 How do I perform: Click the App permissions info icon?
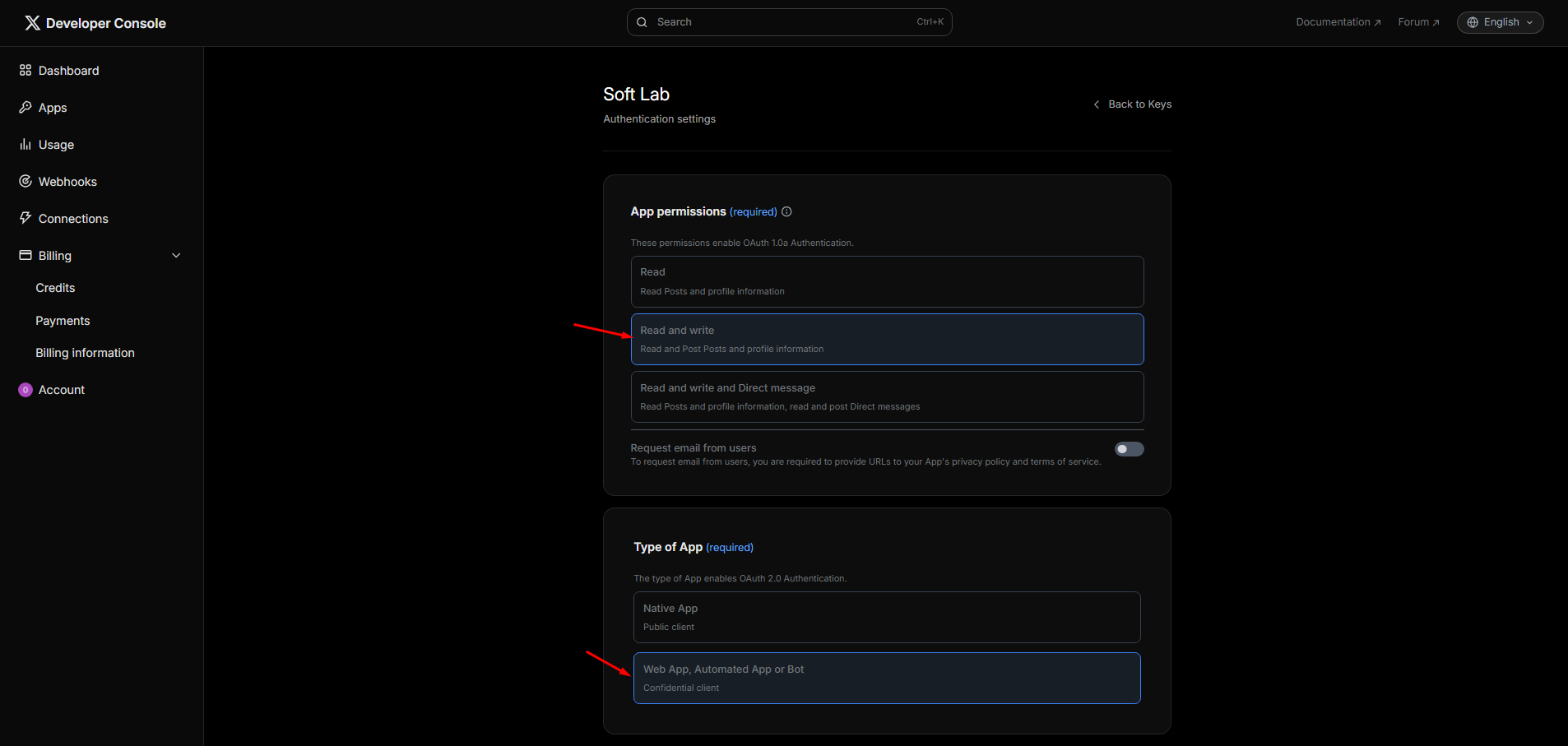(786, 212)
